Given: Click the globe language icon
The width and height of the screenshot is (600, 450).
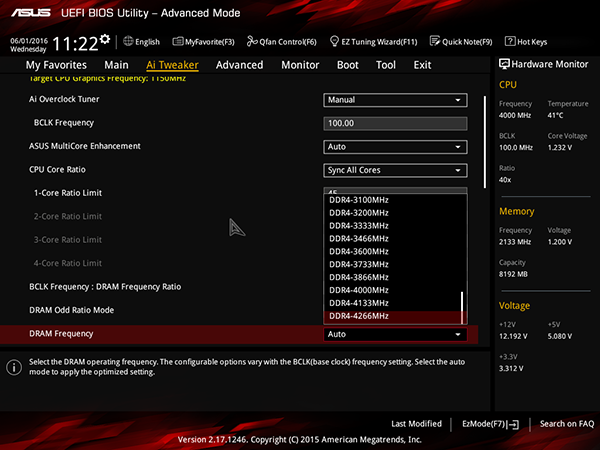Looking at the screenshot, I should (x=128, y=41).
